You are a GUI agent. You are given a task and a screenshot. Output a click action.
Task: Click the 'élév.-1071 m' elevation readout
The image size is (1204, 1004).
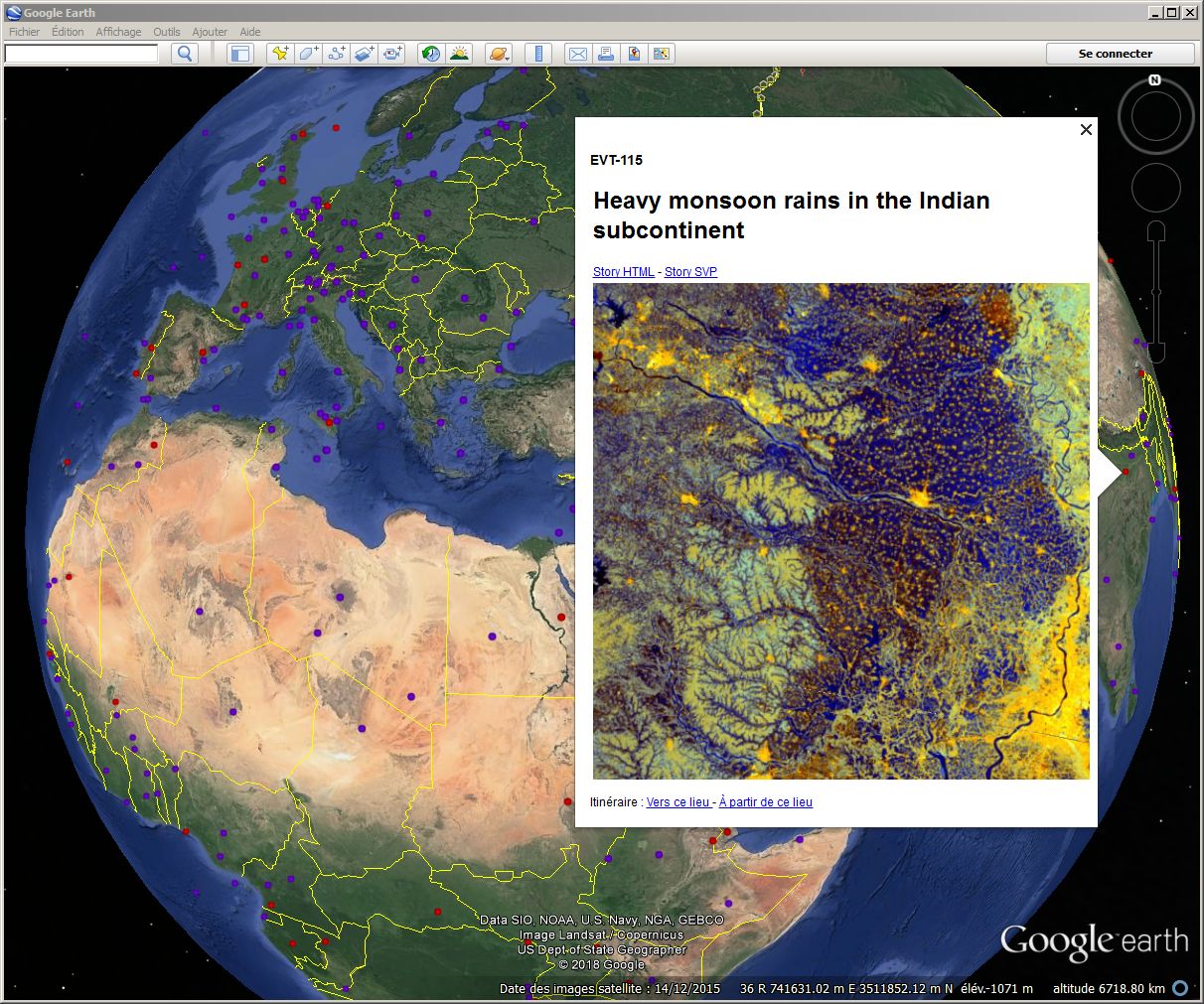click(x=996, y=989)
